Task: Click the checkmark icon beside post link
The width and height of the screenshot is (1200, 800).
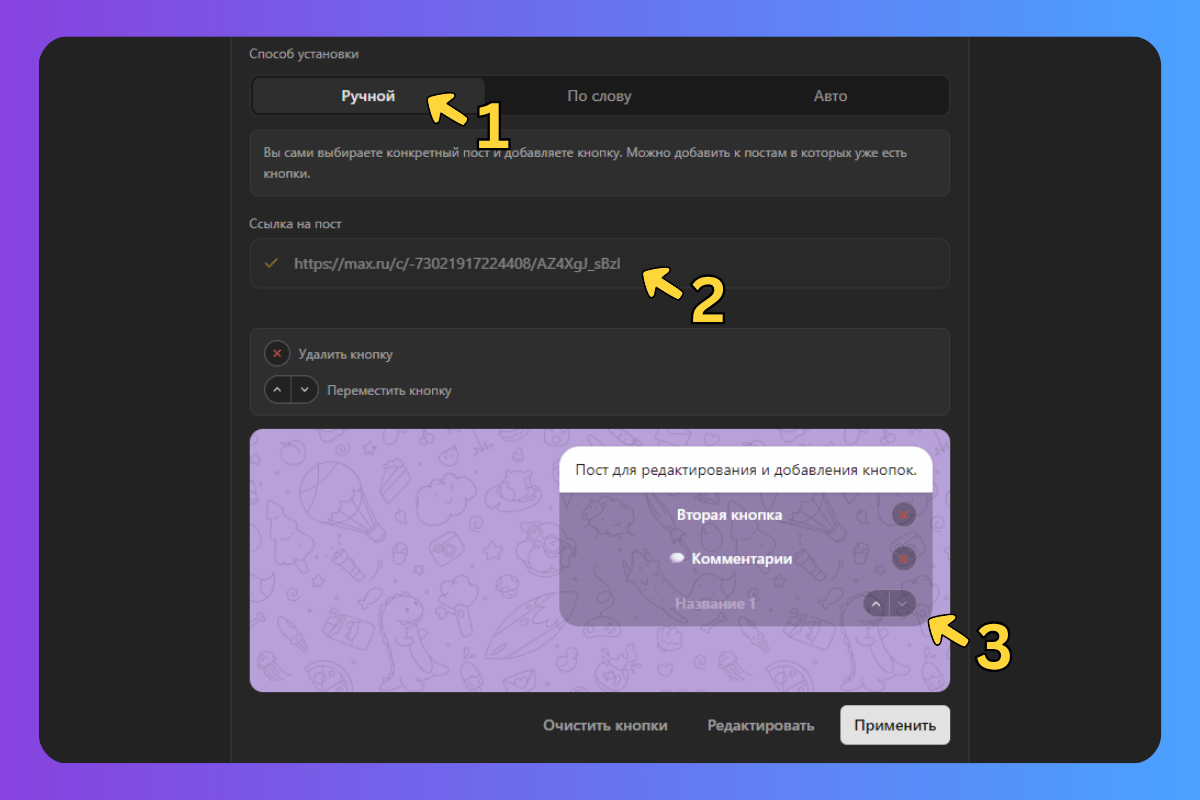Action: pos(270,263)
